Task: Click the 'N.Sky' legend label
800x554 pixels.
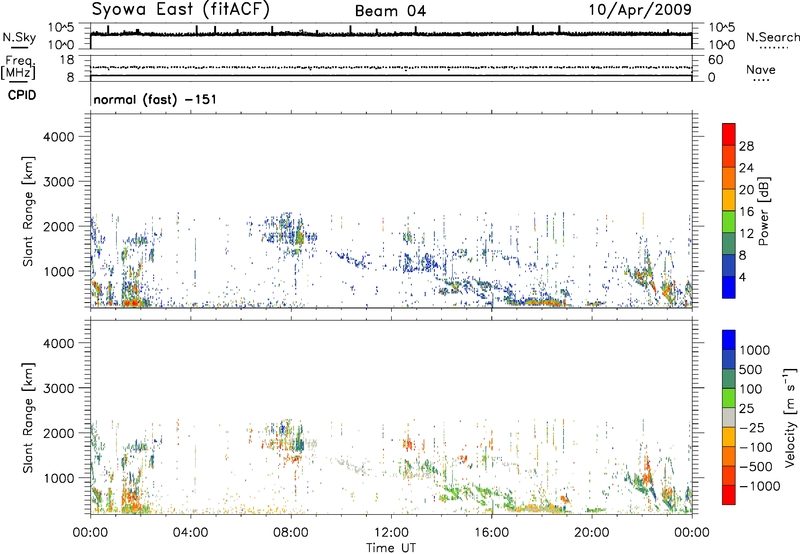Action: (x=19, y=37)
